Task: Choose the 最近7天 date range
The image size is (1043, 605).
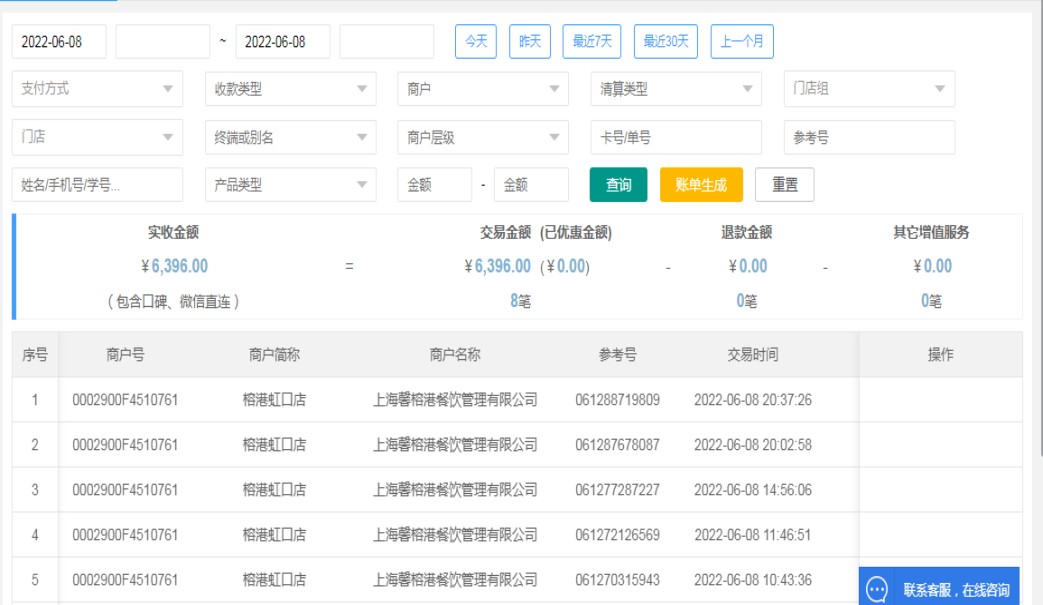Action: (x=592, y=42)
